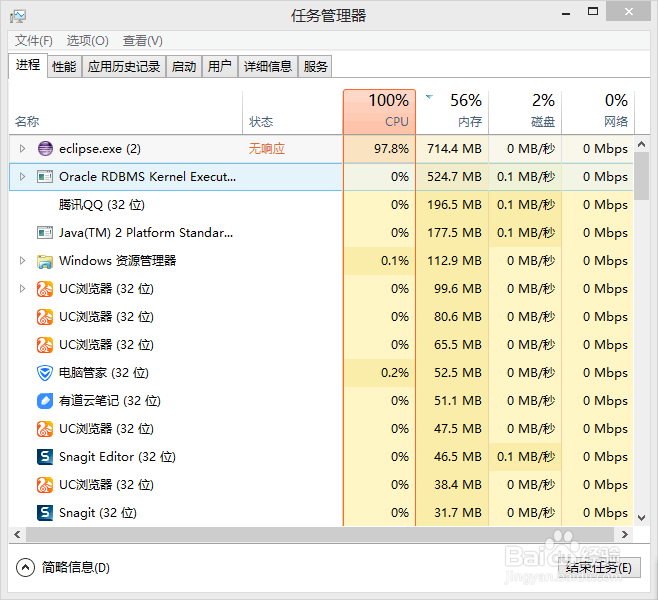Sort by the 磁盘 column header
Viewport: 658px width, 600px height.
pyautogui.click(x=525, y=112)
